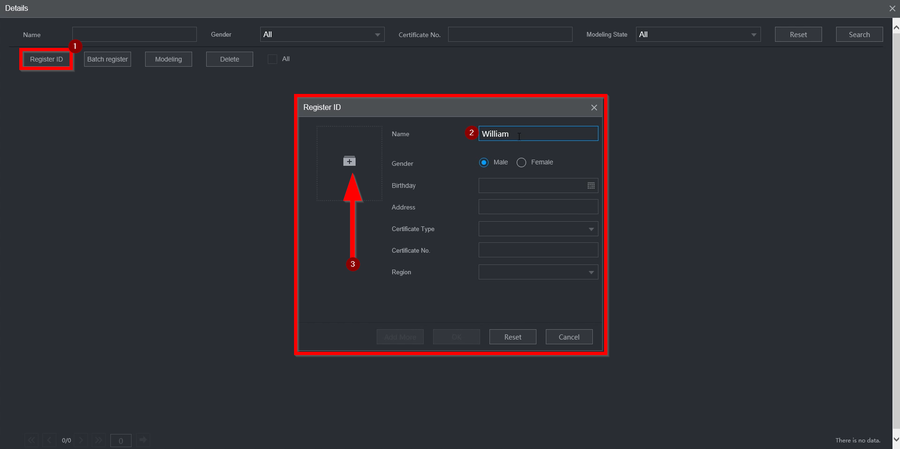
Task: Click the Modeling button
Action: coord(168,59)
